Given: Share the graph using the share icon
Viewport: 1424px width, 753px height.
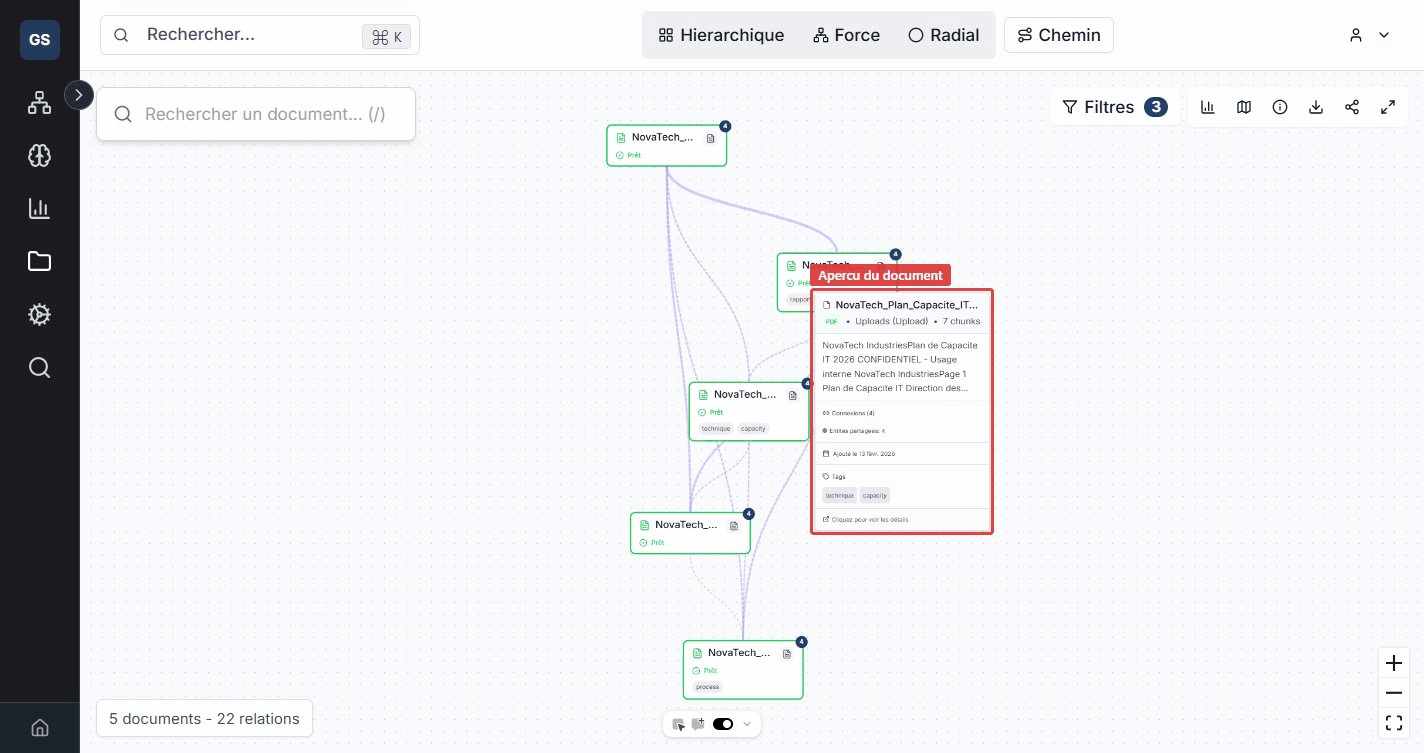Looking at the screenshot, I should [1352, 107].
